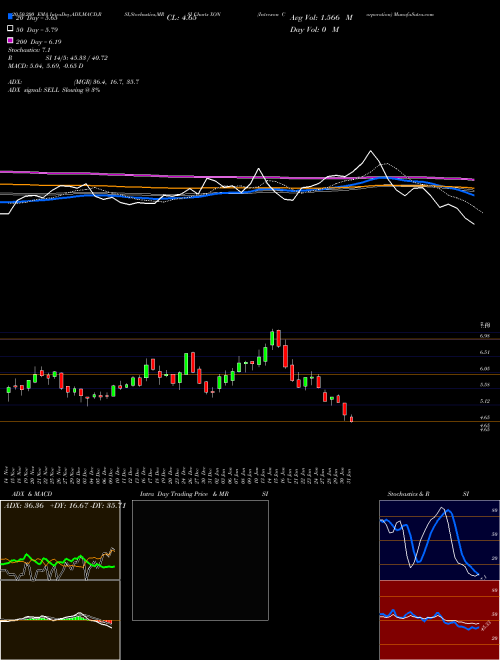Click the 'Intra Day Trading Price & MR' title

(x=184, y=494)
